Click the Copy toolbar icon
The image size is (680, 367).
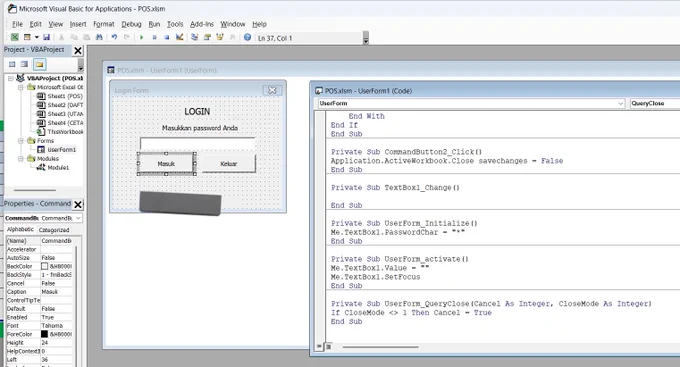(74, 38)
